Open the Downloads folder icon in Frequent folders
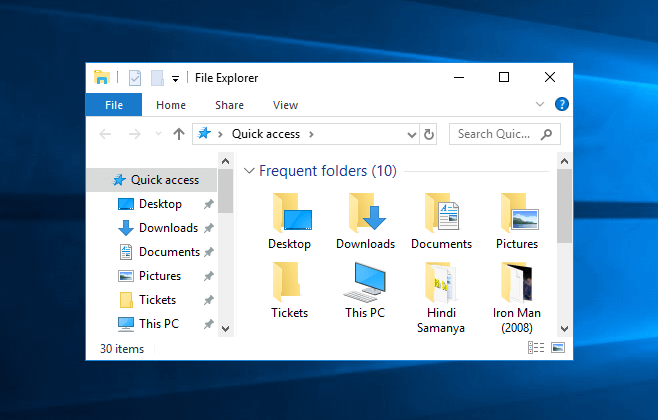Viewport: 658px width, 420px height. pos(365,214)
